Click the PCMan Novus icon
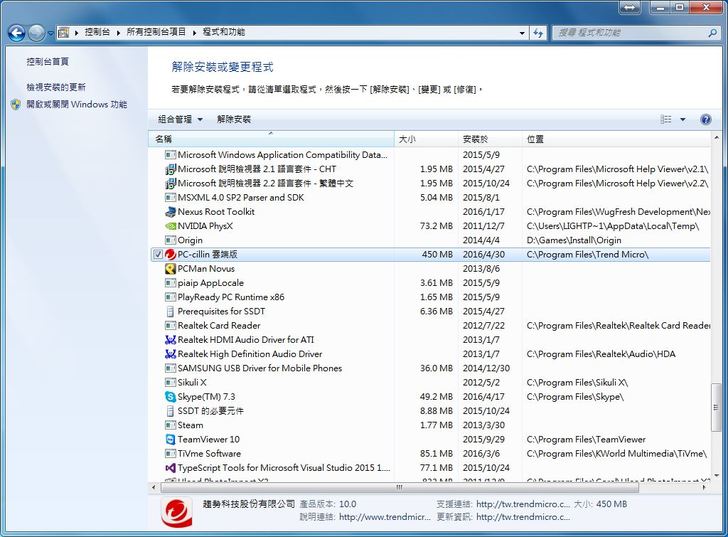The image size is (728, 537). pos(170,269)
